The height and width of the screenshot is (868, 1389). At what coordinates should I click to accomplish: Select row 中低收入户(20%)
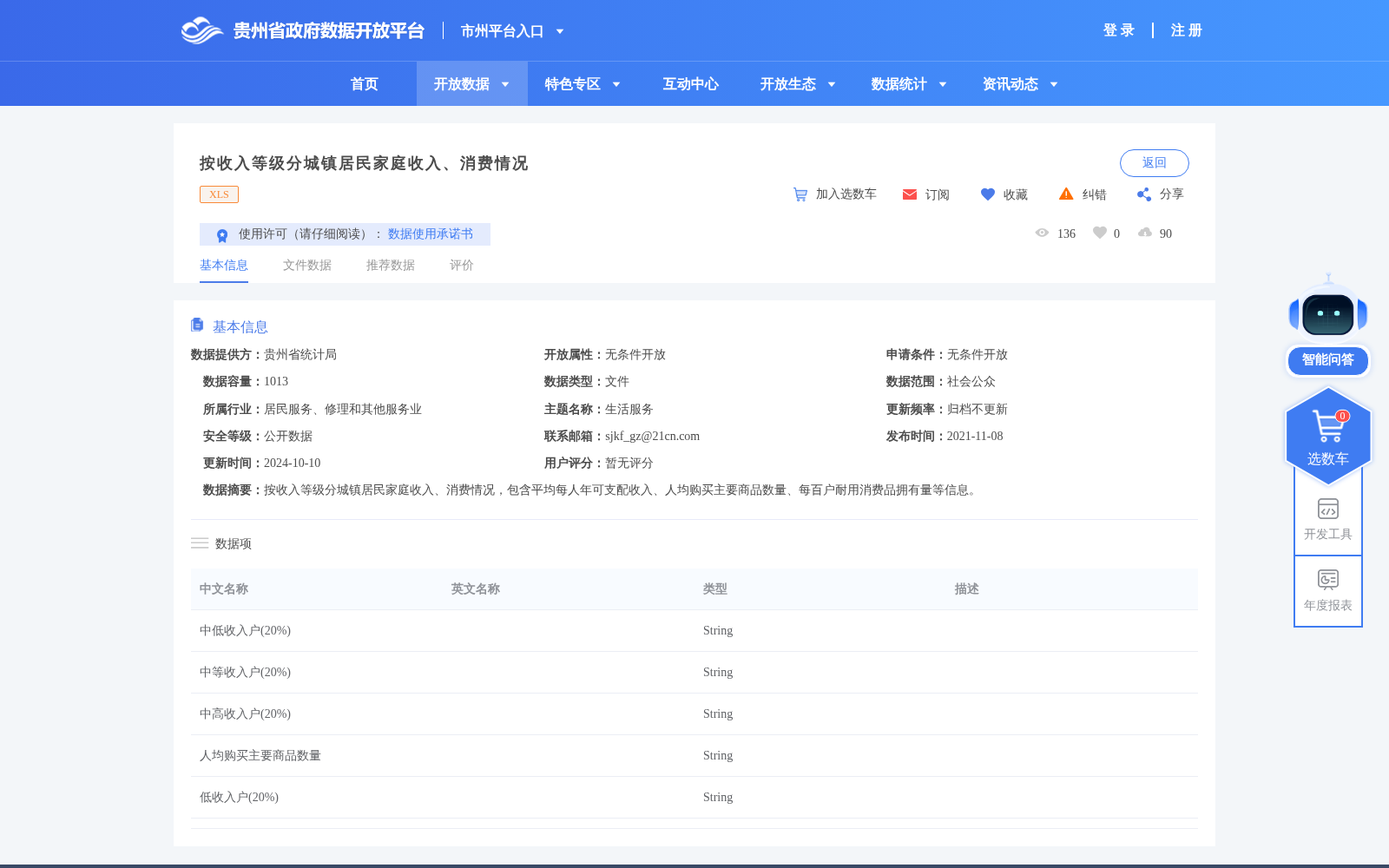coord(694,631)
